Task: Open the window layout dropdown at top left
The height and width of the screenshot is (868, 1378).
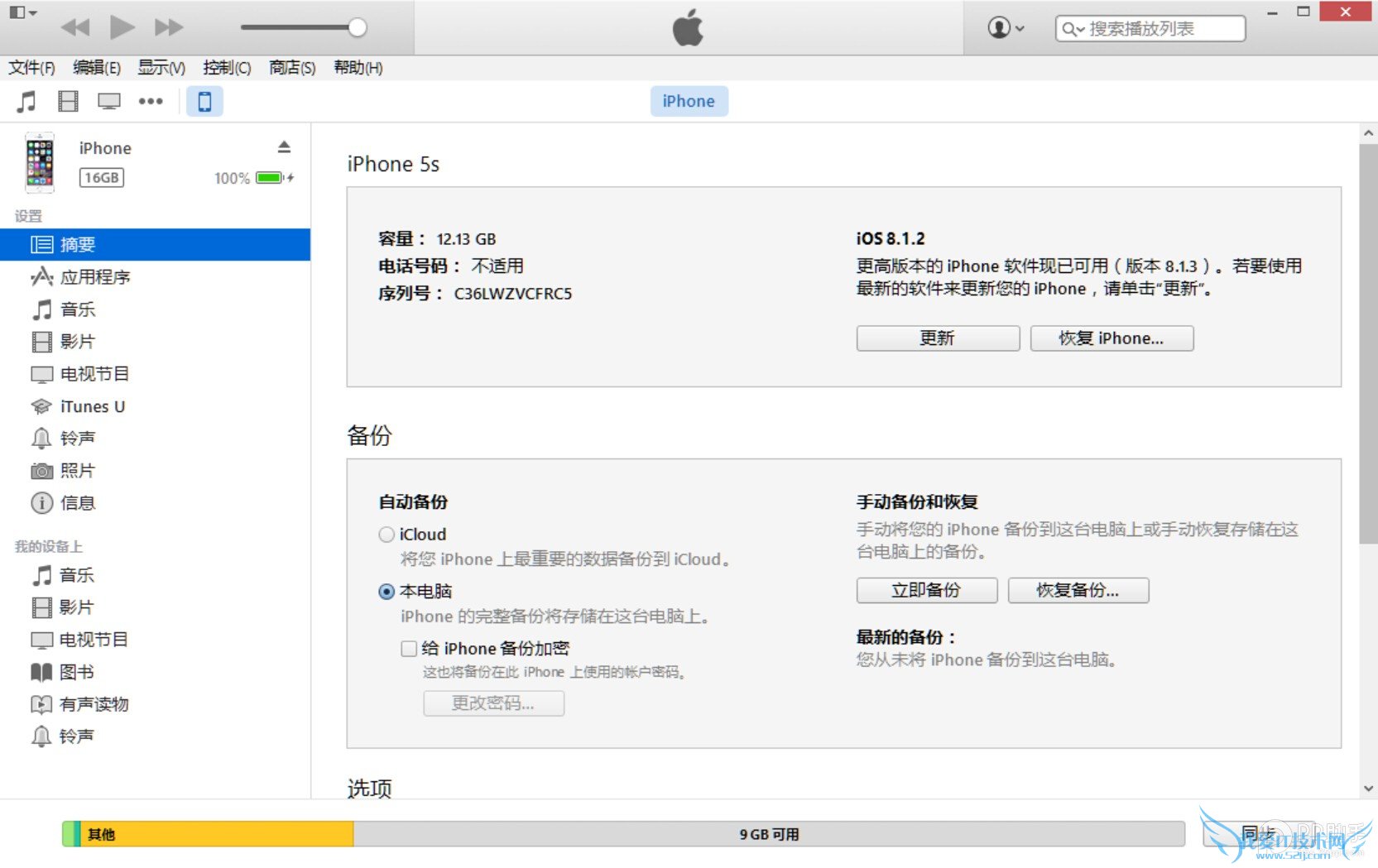Action: tap(22, 12)
